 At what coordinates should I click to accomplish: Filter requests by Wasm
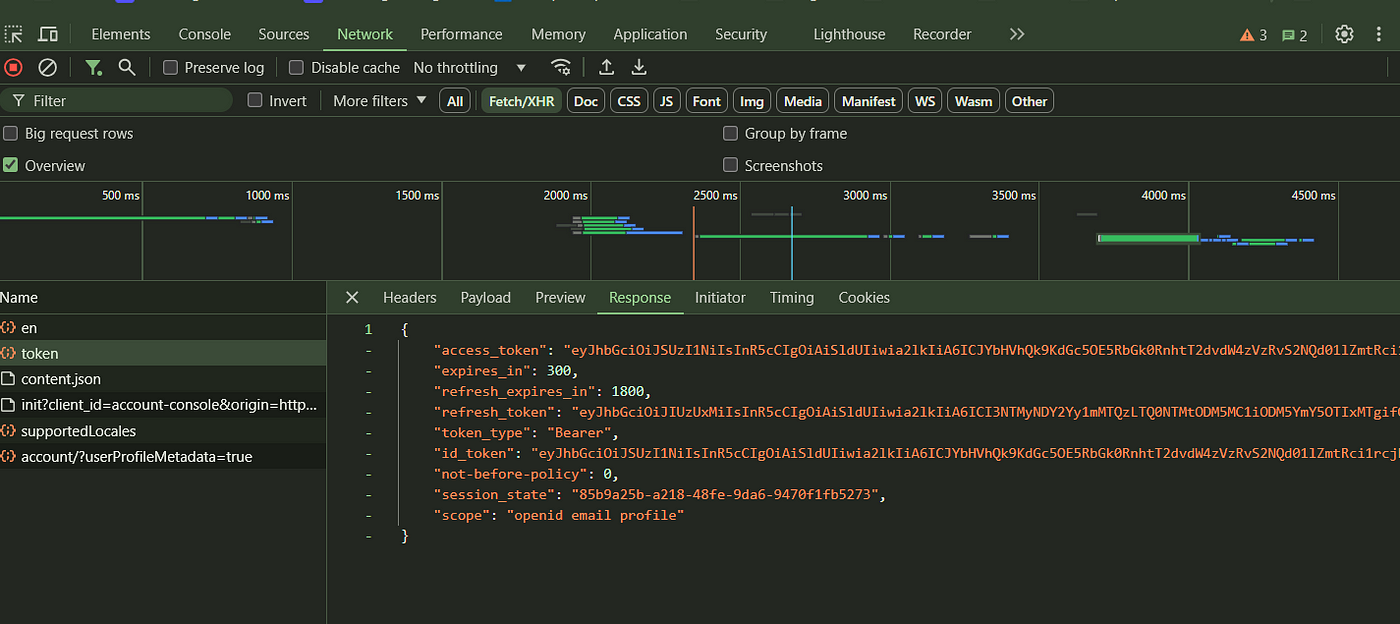974,101
